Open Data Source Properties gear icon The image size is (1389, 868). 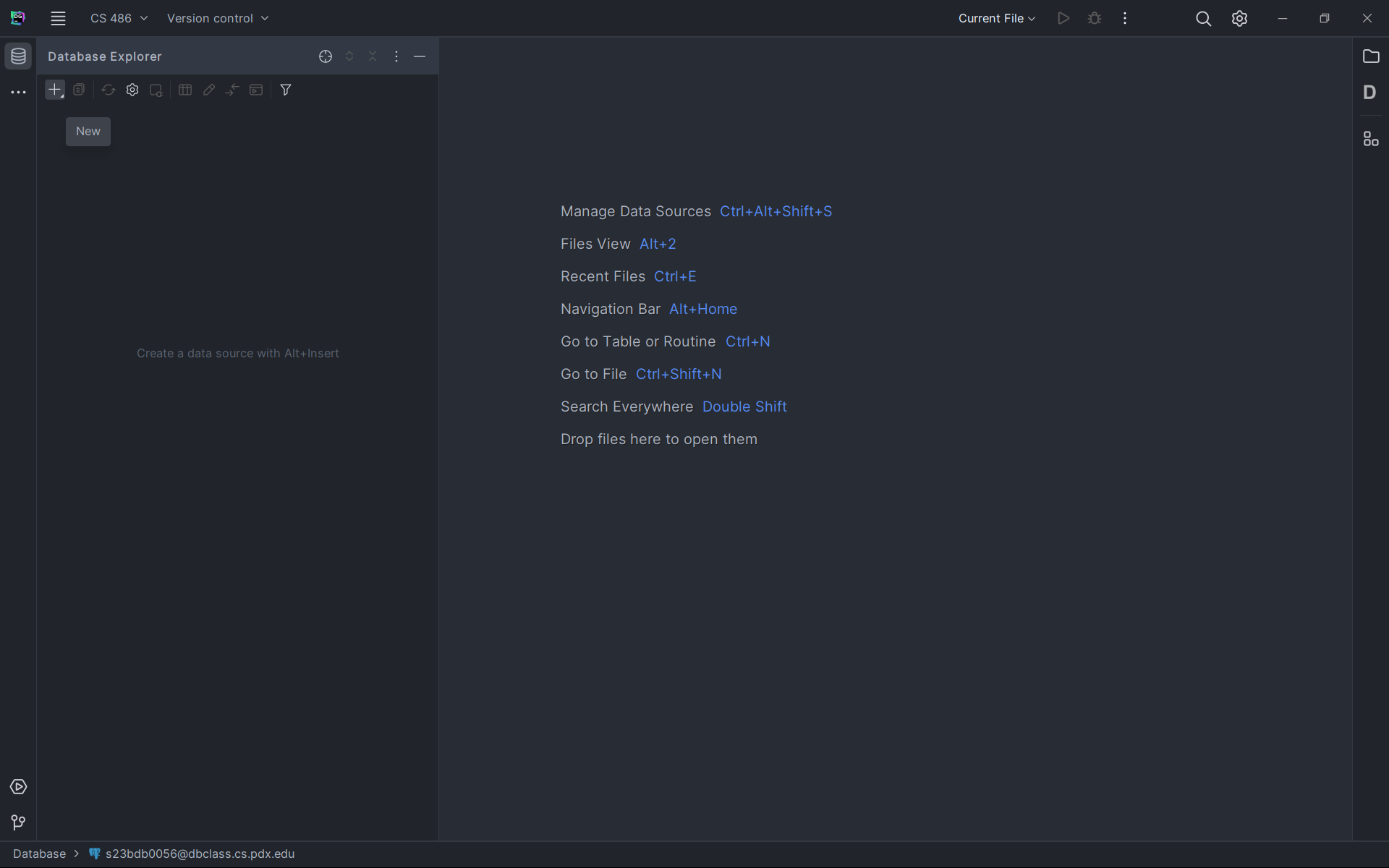(x=132, y=90)
